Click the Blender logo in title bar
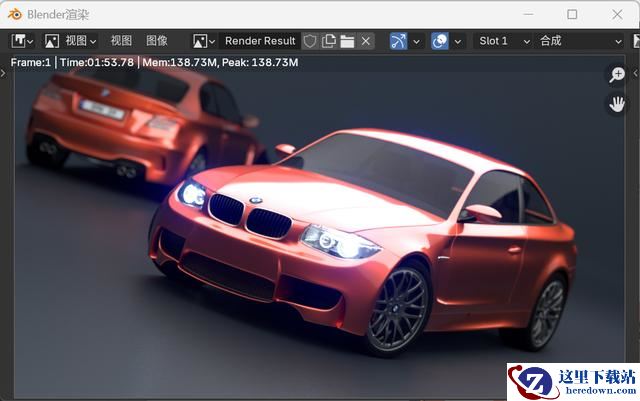Image resolution: width=640 pixels, height=401 pixels. [15, 14]
